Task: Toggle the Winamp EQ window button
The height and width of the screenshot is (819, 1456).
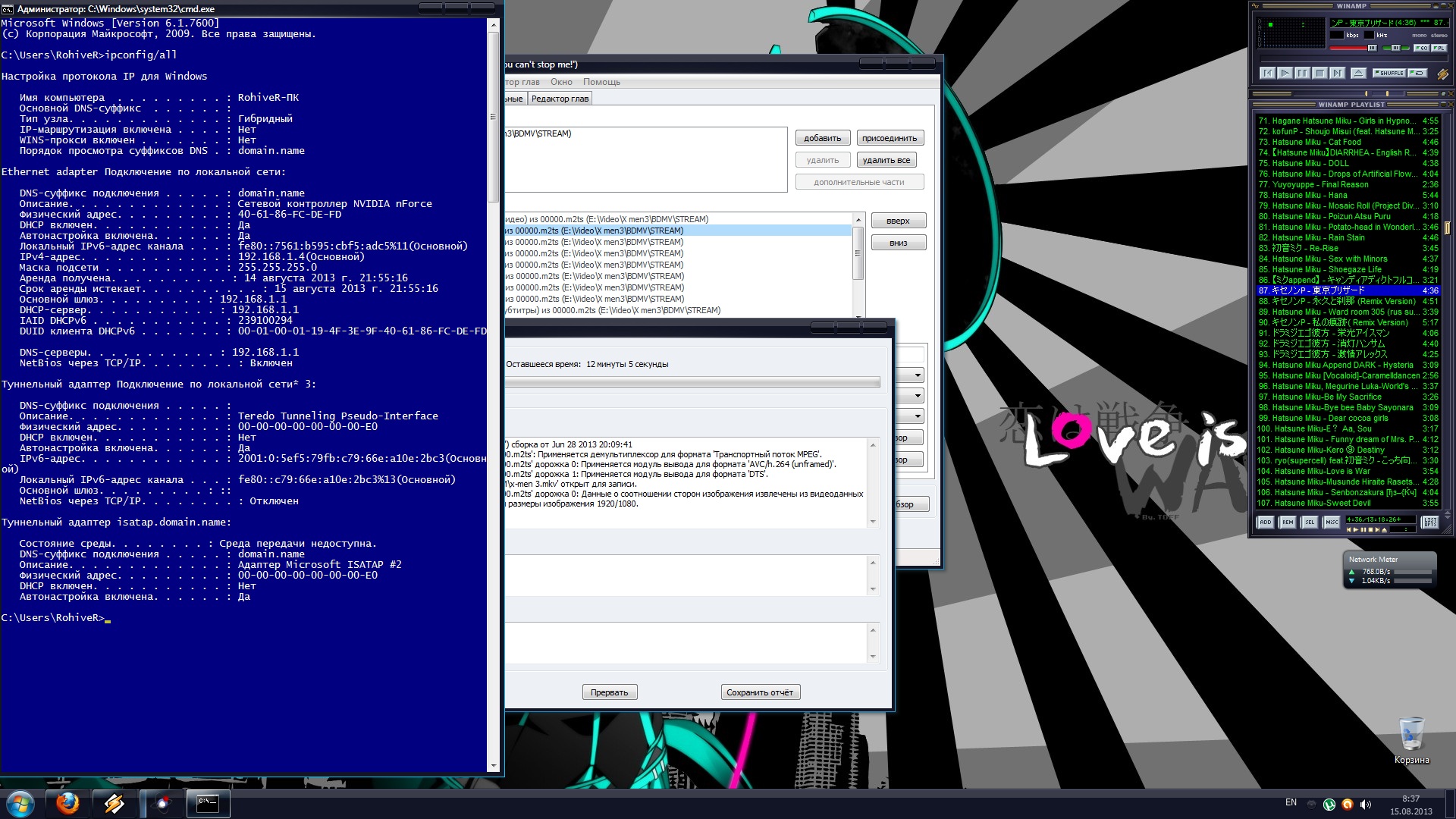Action: (x=1421, y=48)
